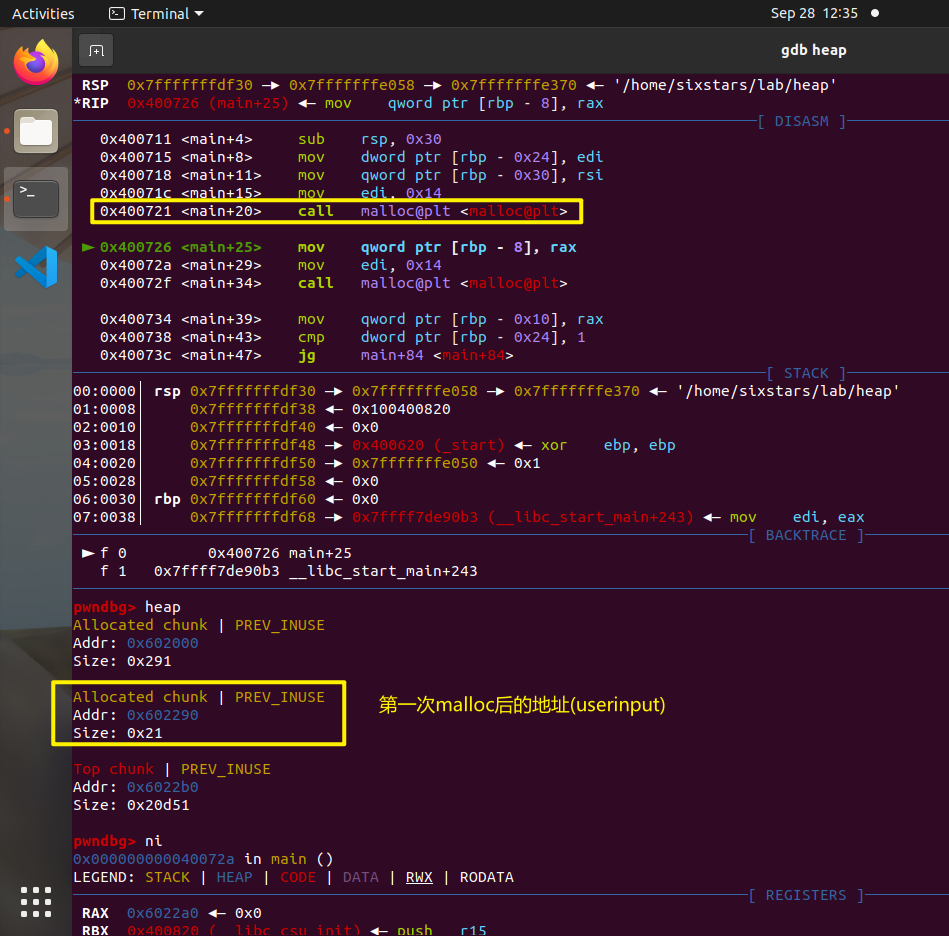949x936 pixels.
Task: Click the DATA legend entry
Action: pyautogui.click(x=361, y=877)
